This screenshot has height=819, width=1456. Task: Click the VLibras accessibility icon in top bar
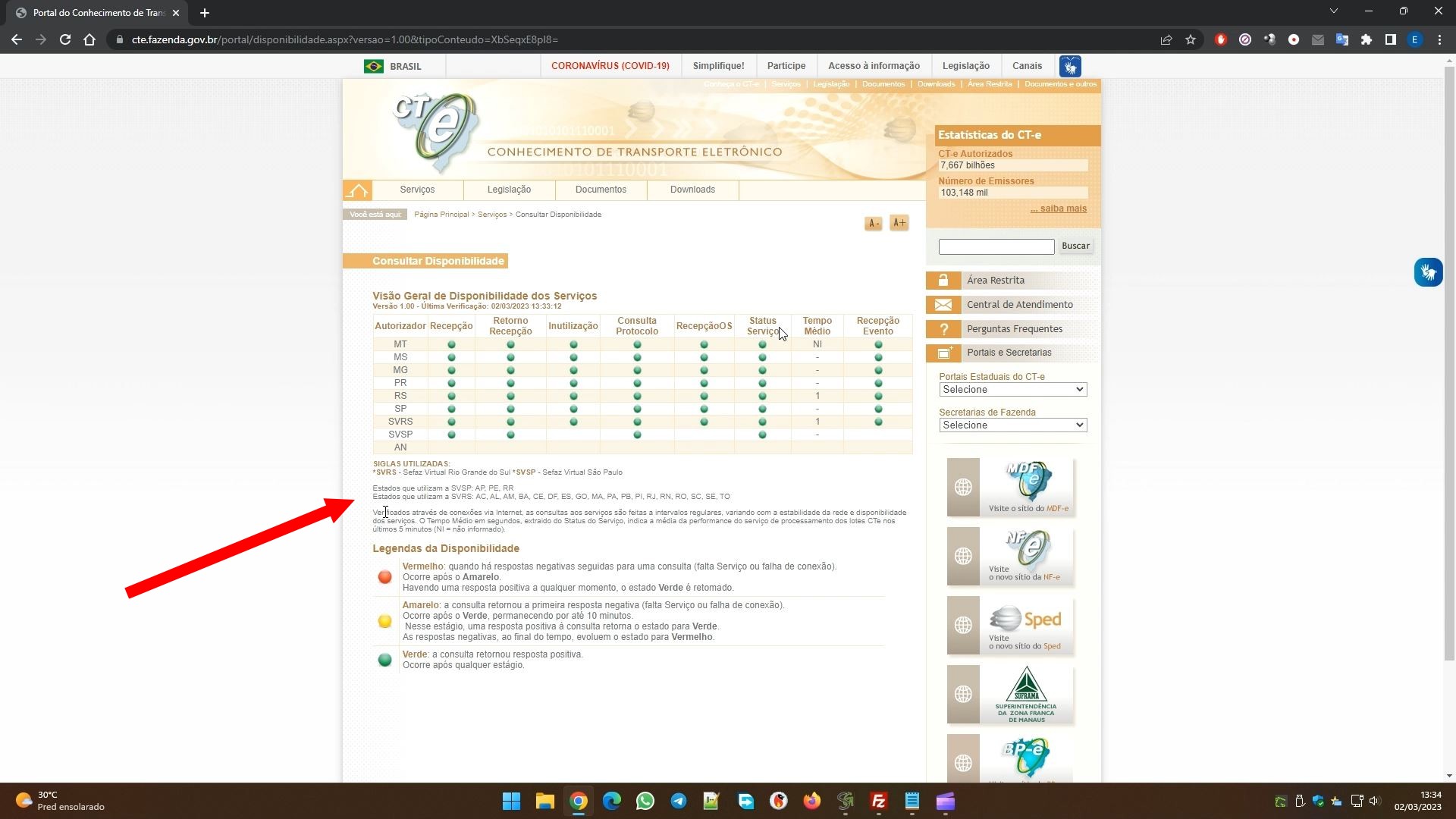pyautogui.click(x=1070, y=66)
